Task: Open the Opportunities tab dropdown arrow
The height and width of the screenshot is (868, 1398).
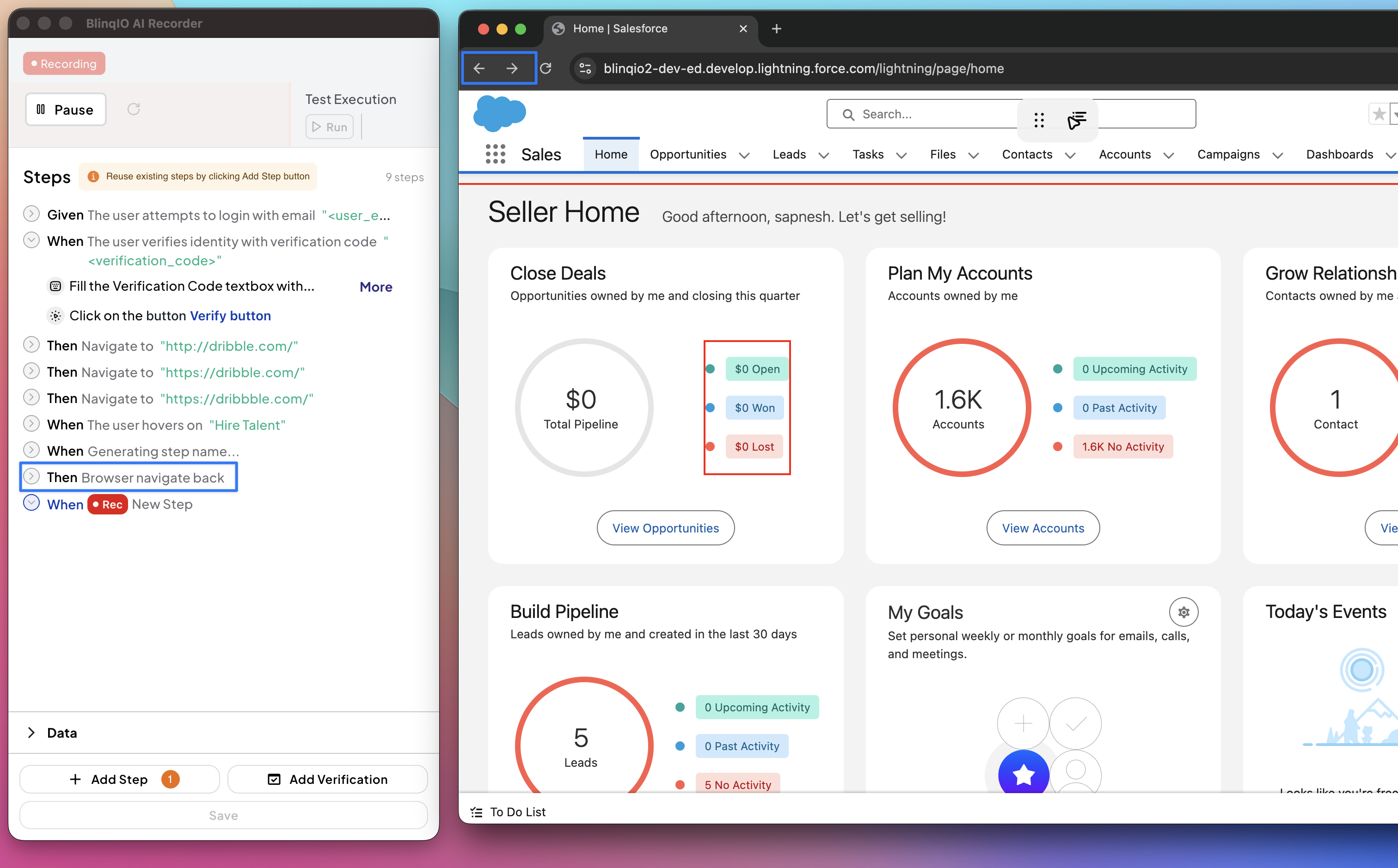Action: point(745,155)
